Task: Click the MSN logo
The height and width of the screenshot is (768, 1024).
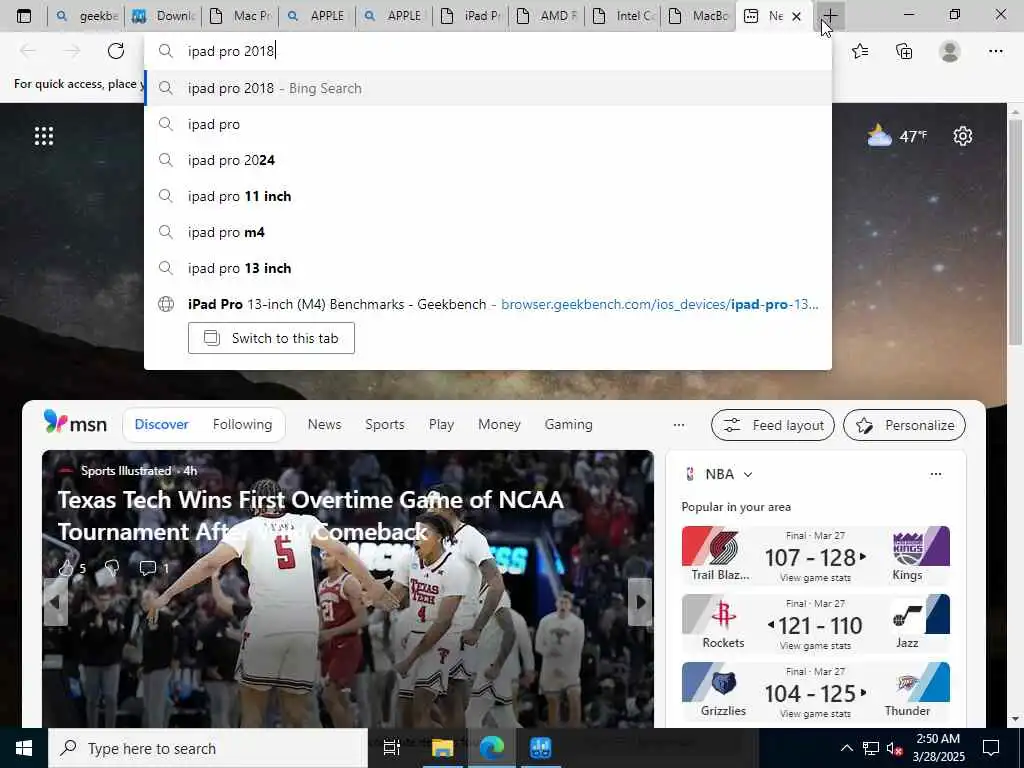Action: click(x=74, y=423)
